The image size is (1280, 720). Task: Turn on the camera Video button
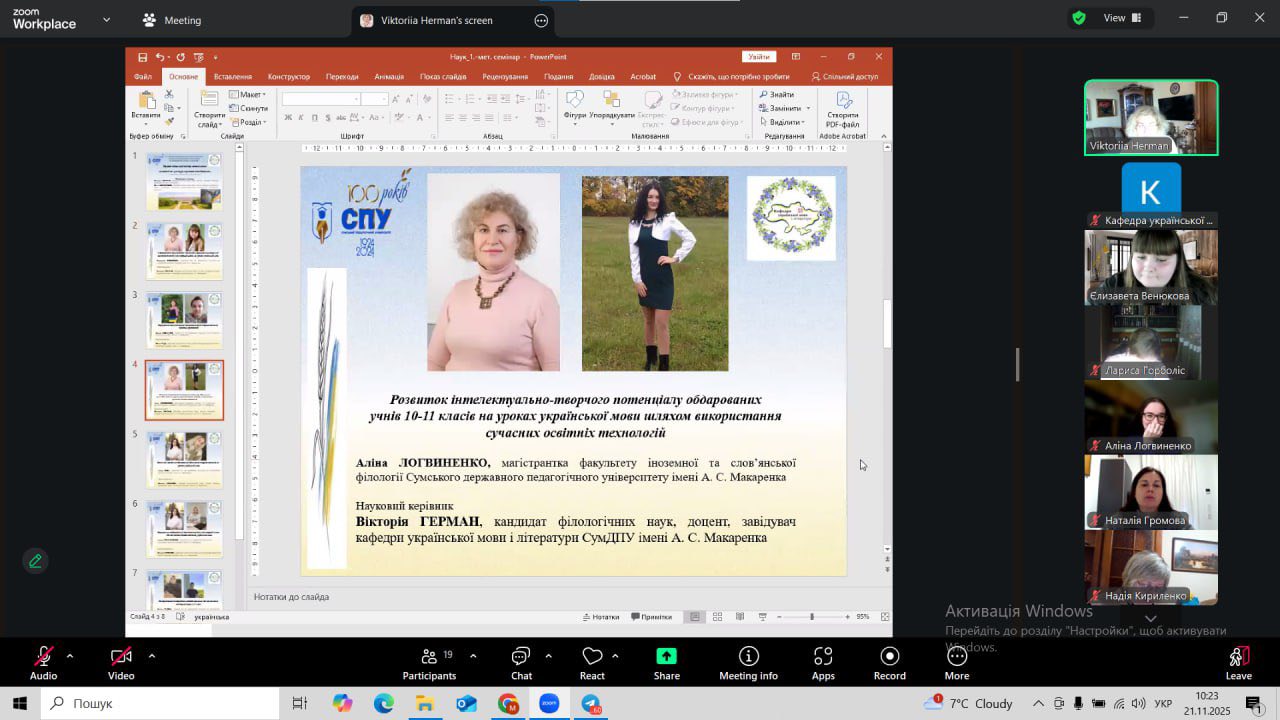[121, 662]
